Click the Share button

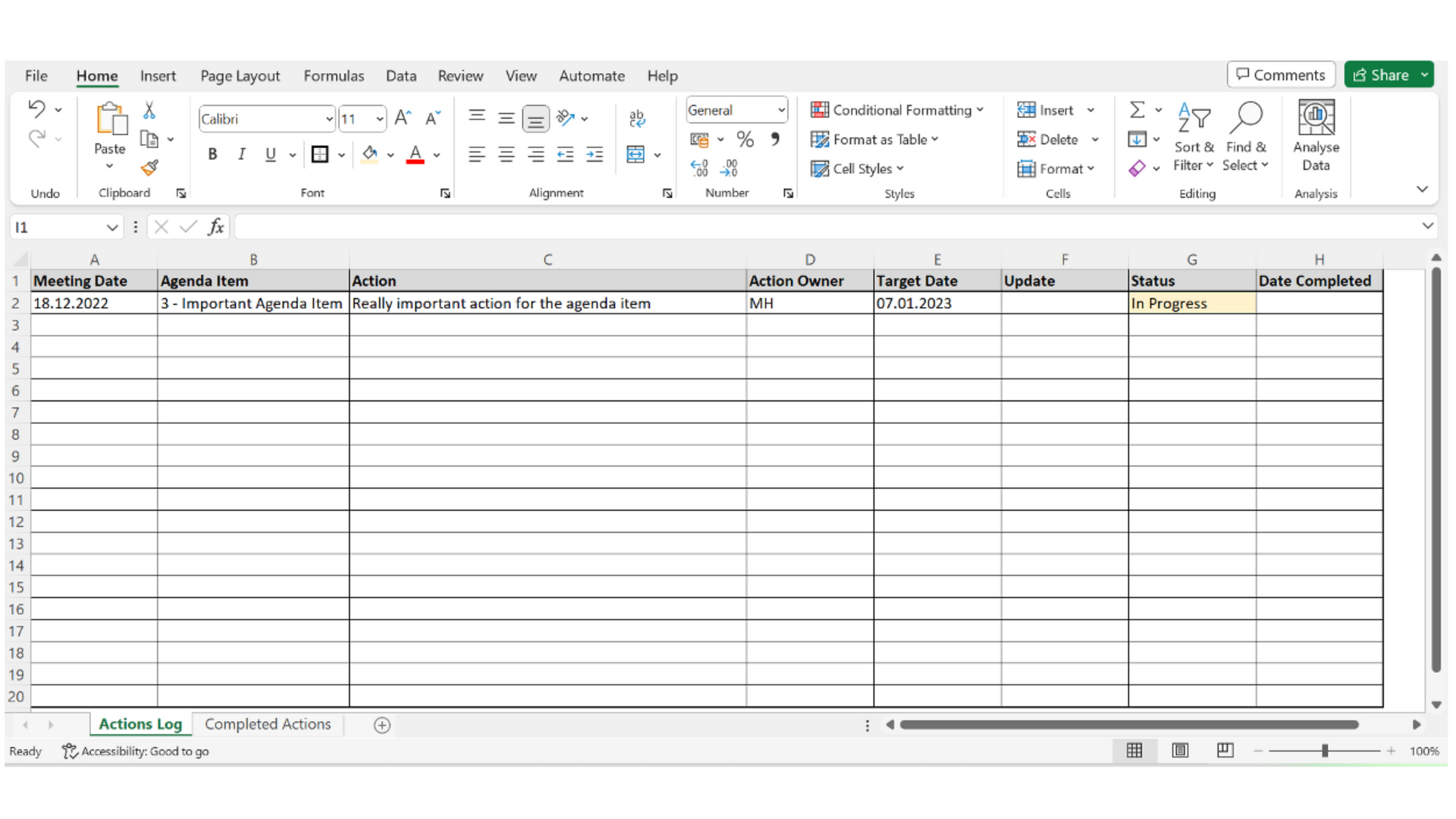pyautogui.click(x=1381, y=75)
